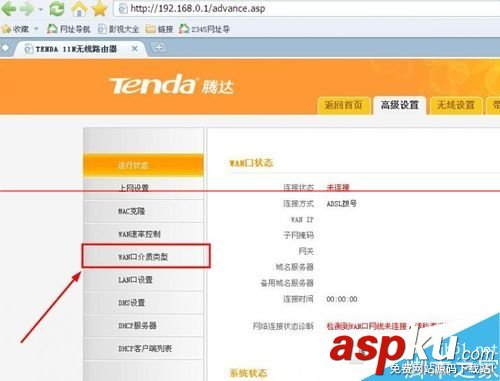Image resolution: width=500 pixels, height=381 pixels.
Task: Click the 子网掩码 label
Action: pyautogui.click(x=298, y=235)
